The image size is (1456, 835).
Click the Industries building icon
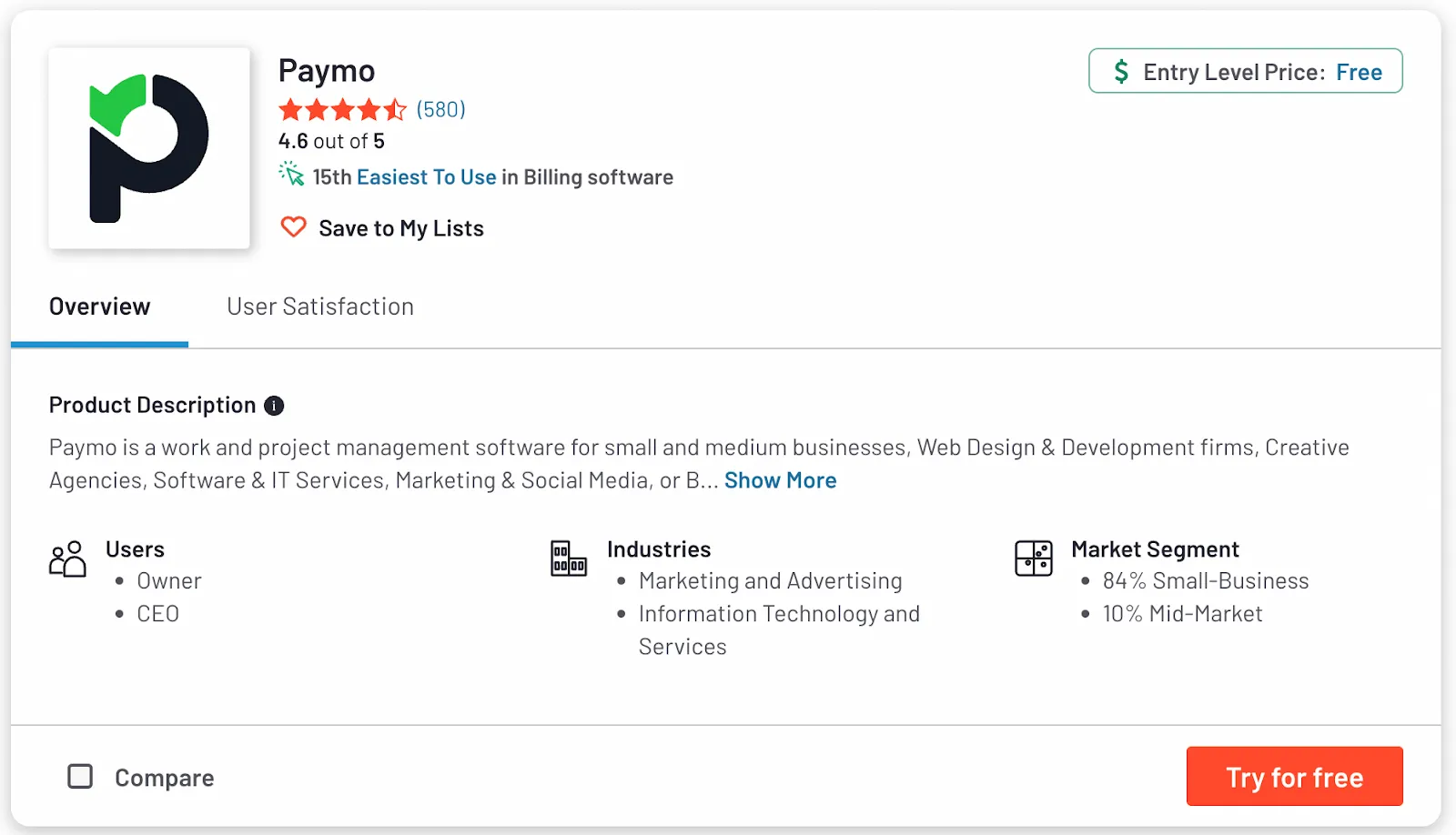pos(569,558)
